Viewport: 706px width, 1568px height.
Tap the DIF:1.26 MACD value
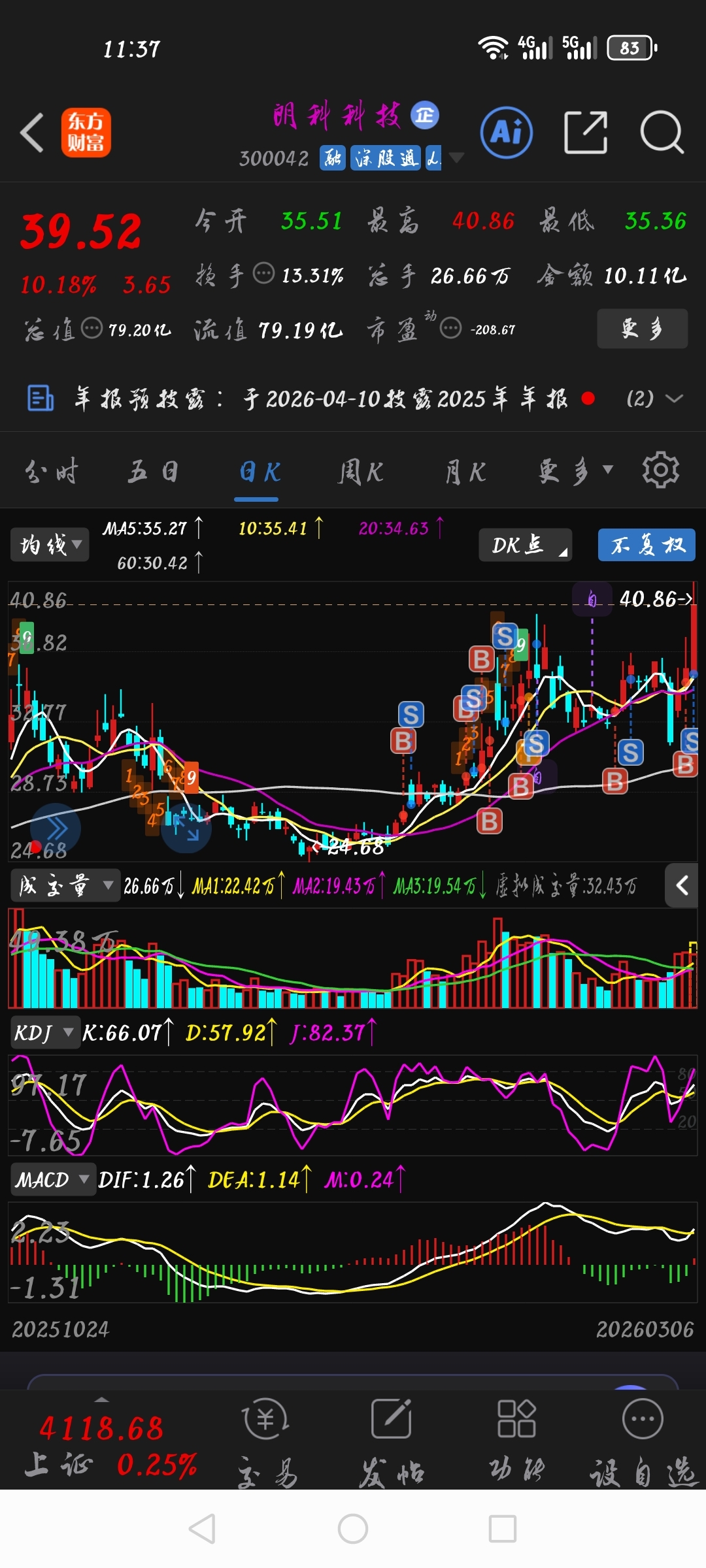point(147,1179)
